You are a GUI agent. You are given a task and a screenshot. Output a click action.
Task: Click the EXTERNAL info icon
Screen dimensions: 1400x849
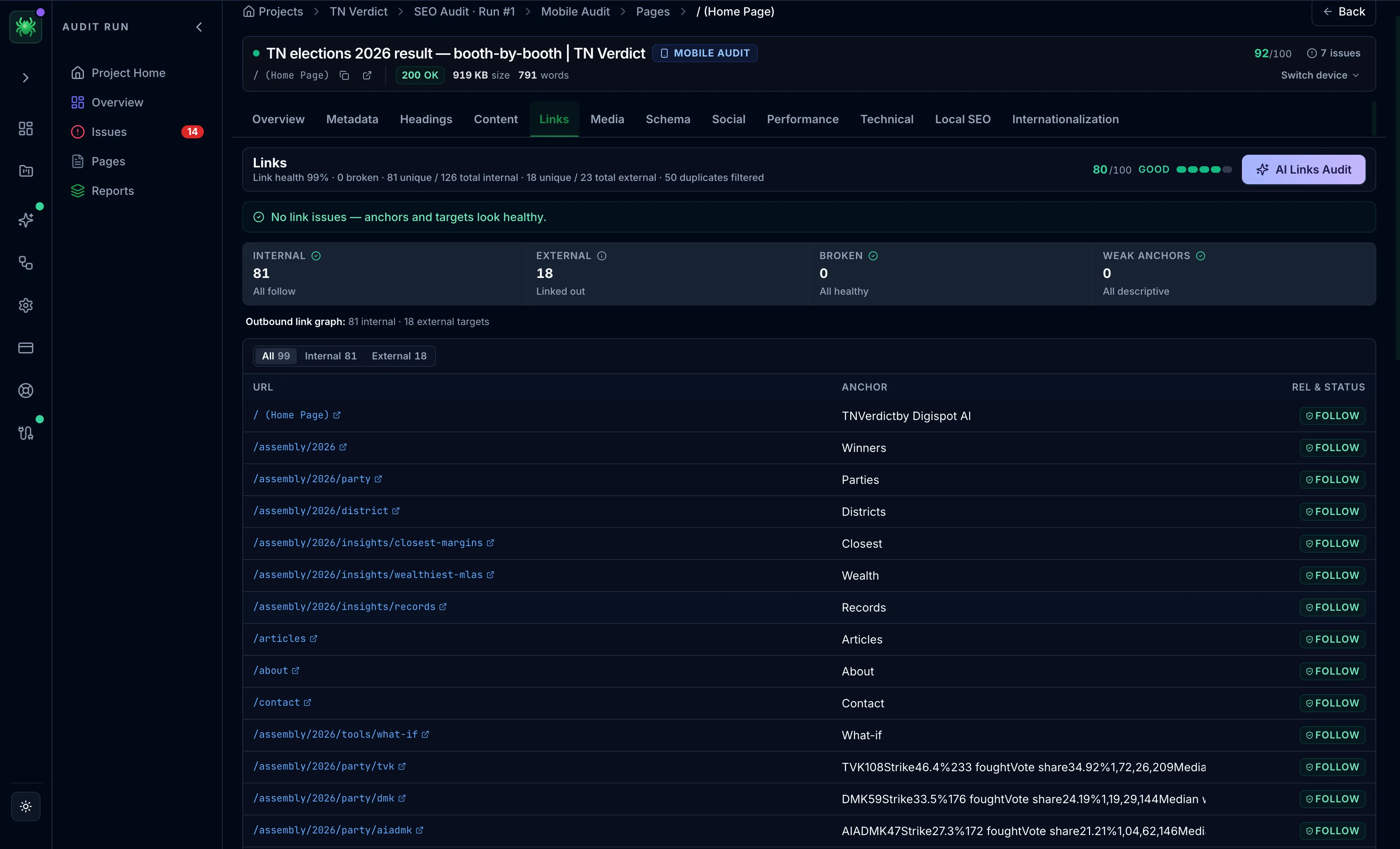(602, 256)
